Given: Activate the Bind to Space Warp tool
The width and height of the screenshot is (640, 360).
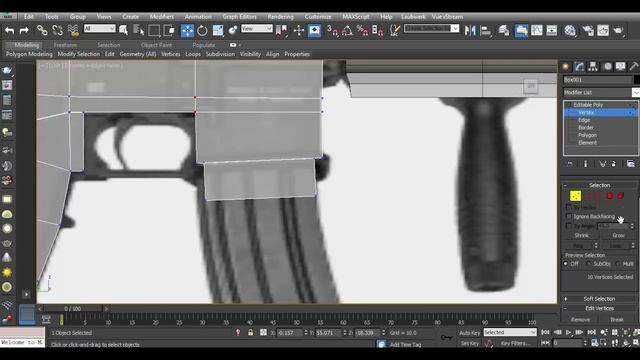Looking at the screenshot, I should pos(73,30).
